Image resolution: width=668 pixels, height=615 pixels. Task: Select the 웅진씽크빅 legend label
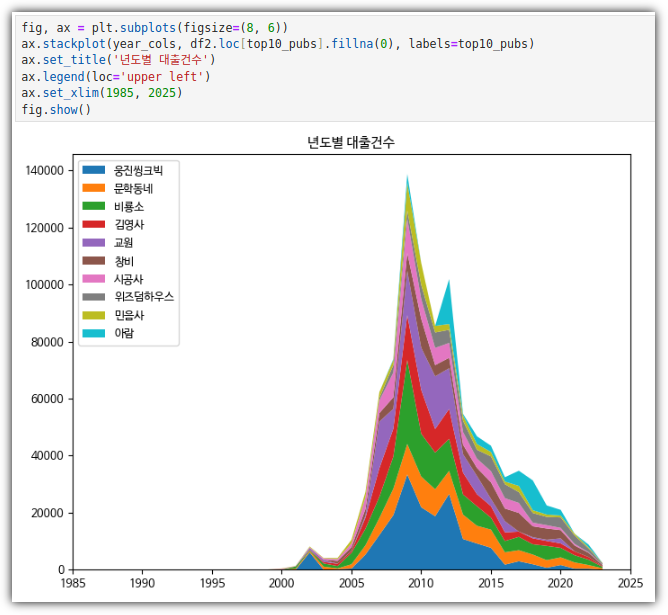coord(138,170)
